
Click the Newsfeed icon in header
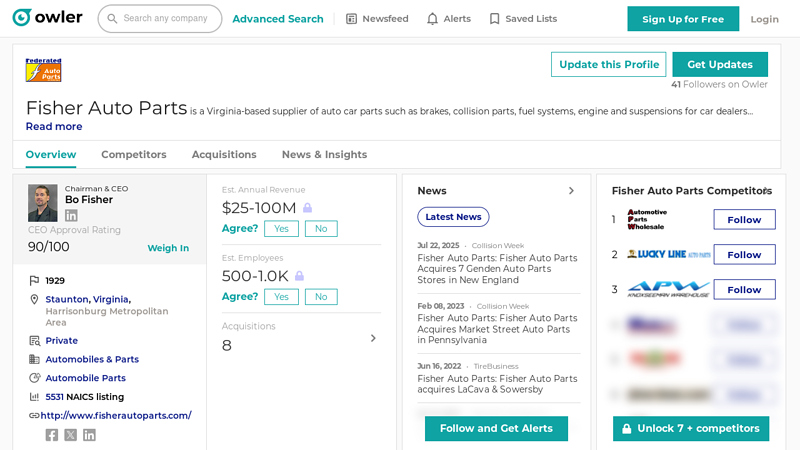351,19
